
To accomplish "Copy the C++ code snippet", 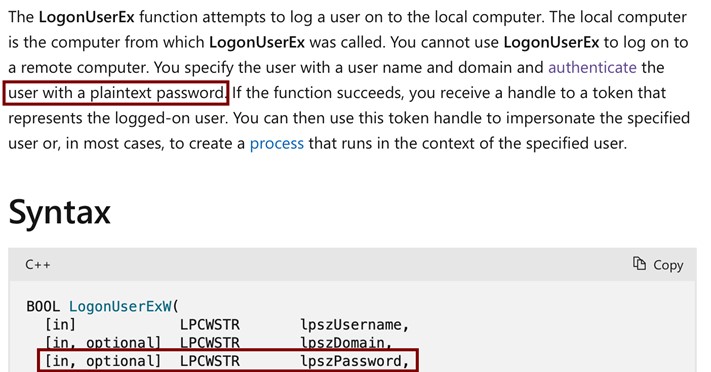I will click(658, 264).
